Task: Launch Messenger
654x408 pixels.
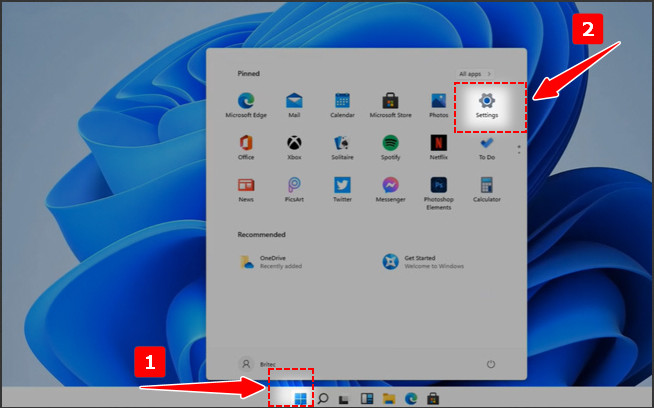Action: [390, 190]
